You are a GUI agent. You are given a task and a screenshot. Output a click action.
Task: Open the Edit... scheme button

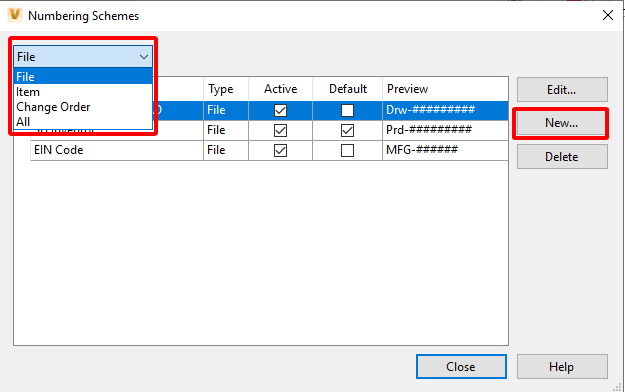click(x=562, y=90)
